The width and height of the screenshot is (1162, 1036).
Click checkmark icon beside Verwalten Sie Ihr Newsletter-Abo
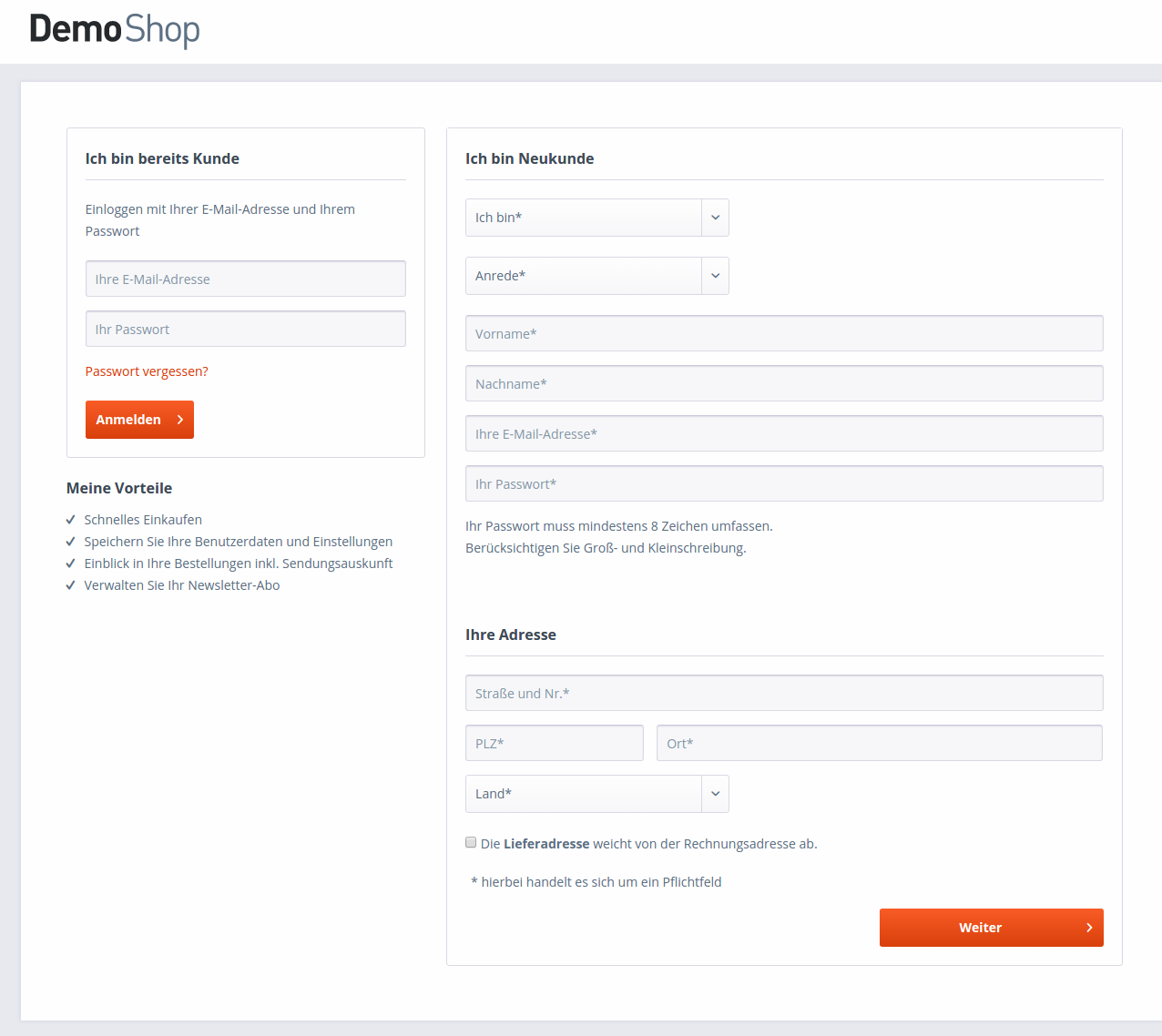(71, 585)
